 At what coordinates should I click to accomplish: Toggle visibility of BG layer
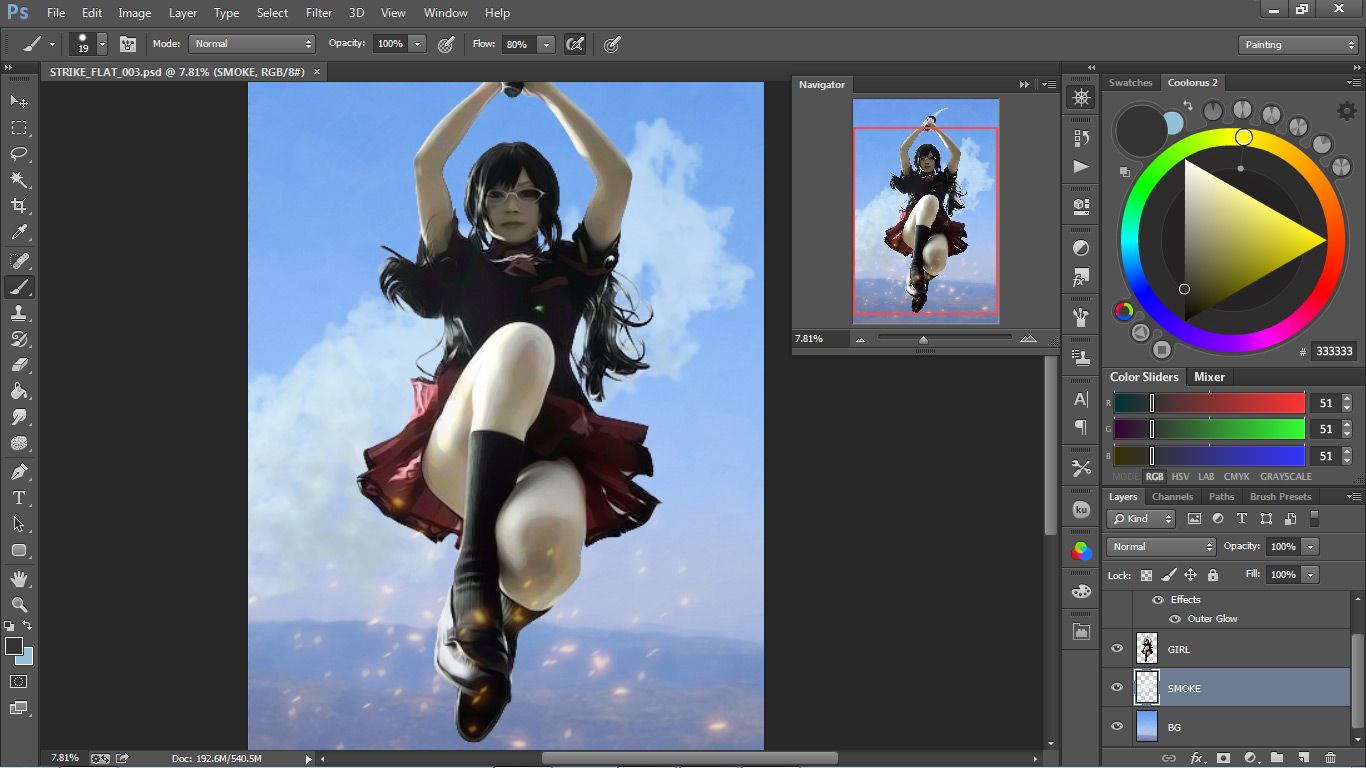[1117, 727]
